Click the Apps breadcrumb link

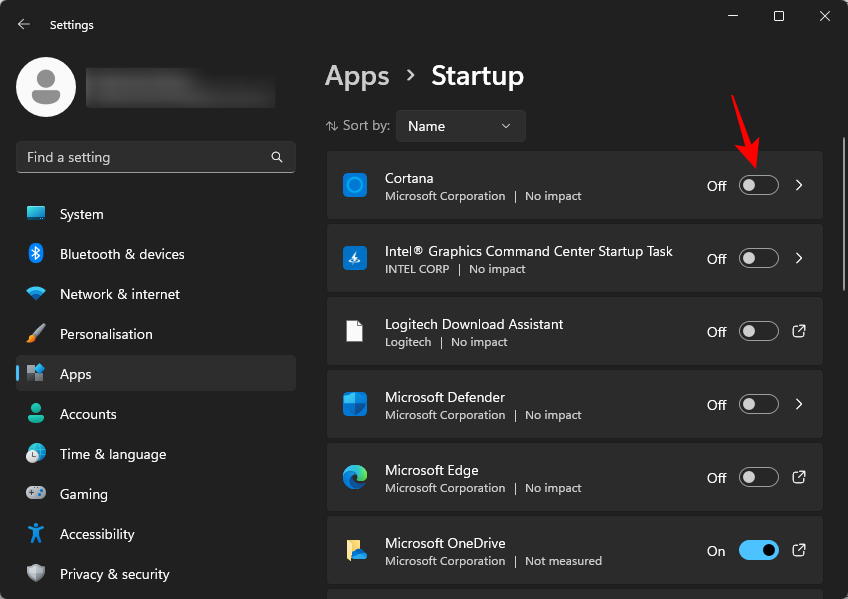click(357, 76)
